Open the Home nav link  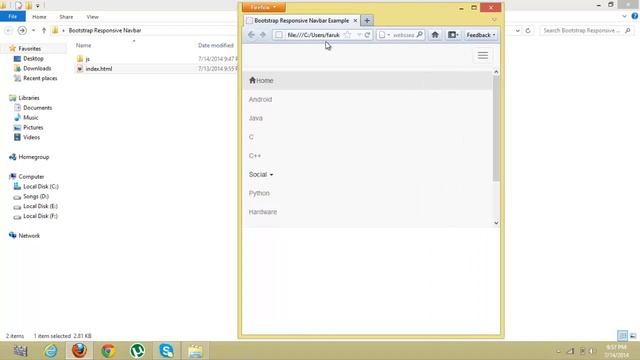pos(261,80)
